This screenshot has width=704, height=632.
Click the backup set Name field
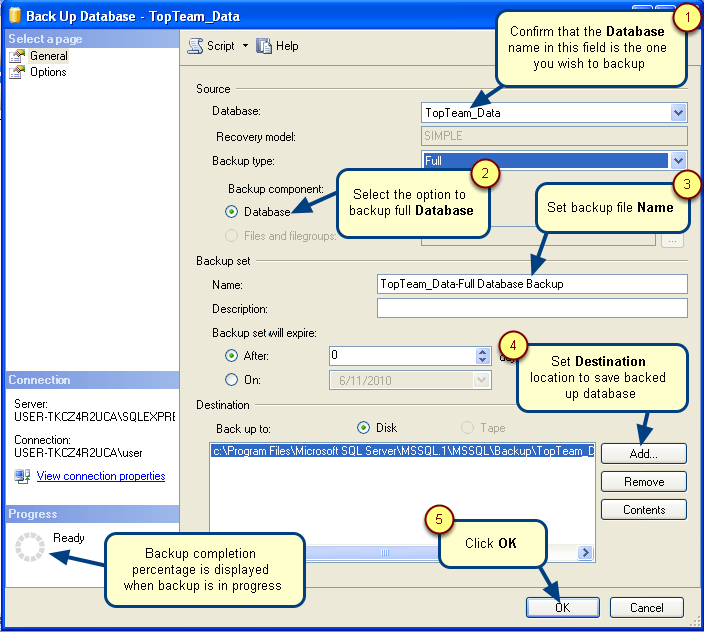point(532,284)
